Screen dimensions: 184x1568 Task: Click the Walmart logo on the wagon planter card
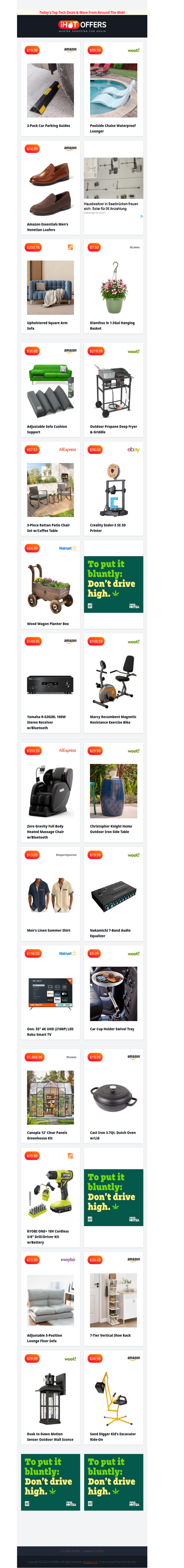(x=68, y=548)
